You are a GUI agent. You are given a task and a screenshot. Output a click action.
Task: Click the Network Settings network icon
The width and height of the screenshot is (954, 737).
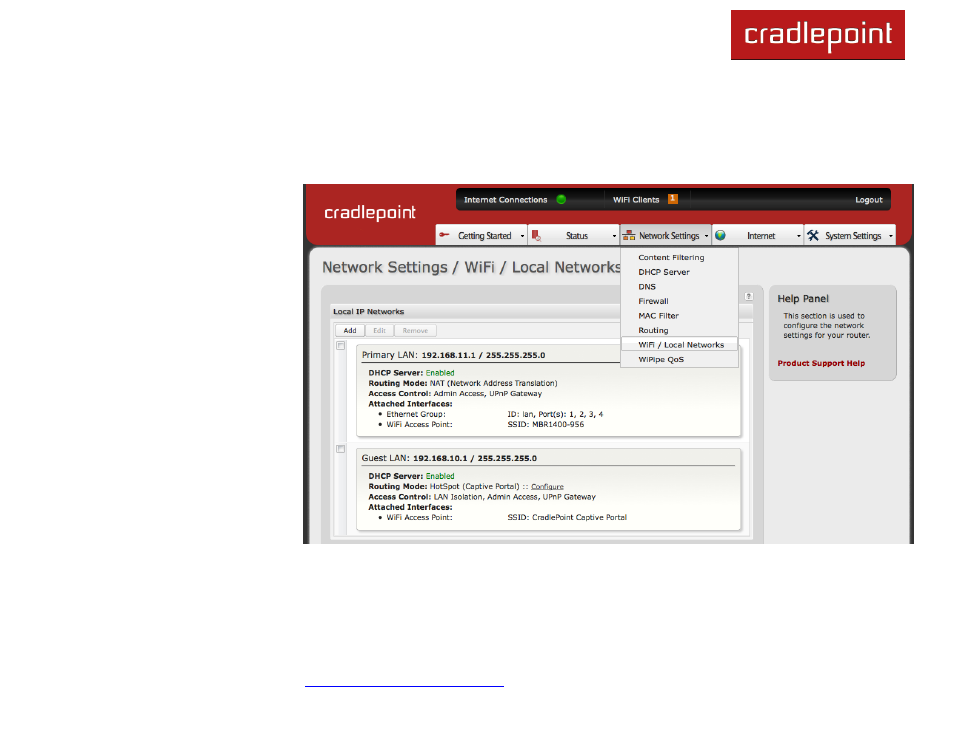click(629, 236)
